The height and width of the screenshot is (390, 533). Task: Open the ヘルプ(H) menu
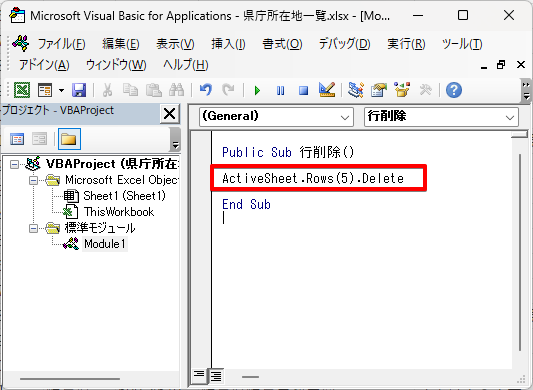[186, 65]
